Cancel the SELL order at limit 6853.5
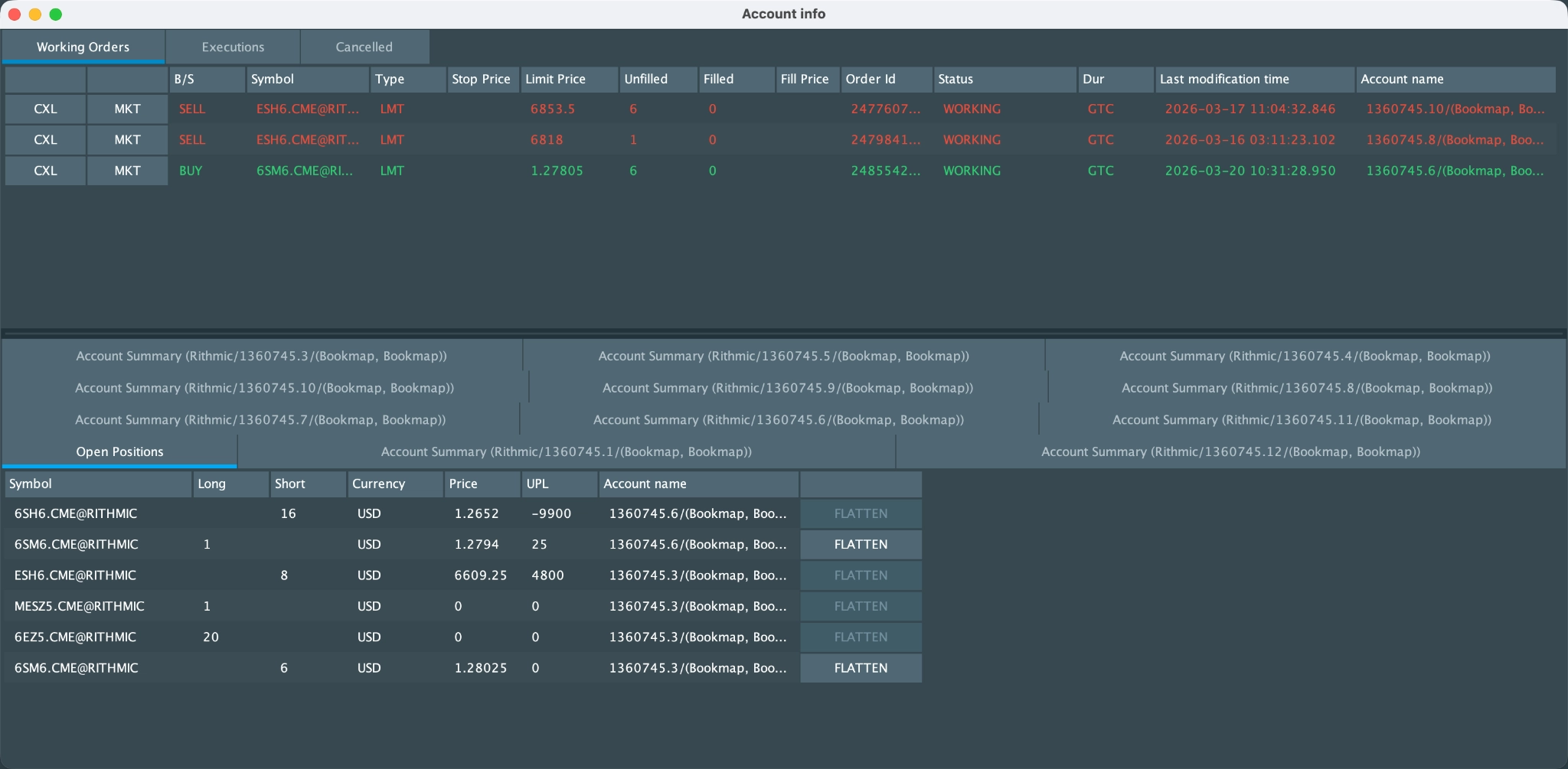The width and height of the screenshot is (1568, 769). coord(44,109)
